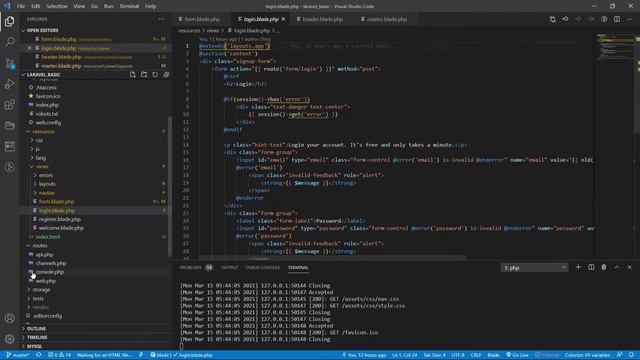
Task: Expand the lang folder
Action: pos(40,158)
